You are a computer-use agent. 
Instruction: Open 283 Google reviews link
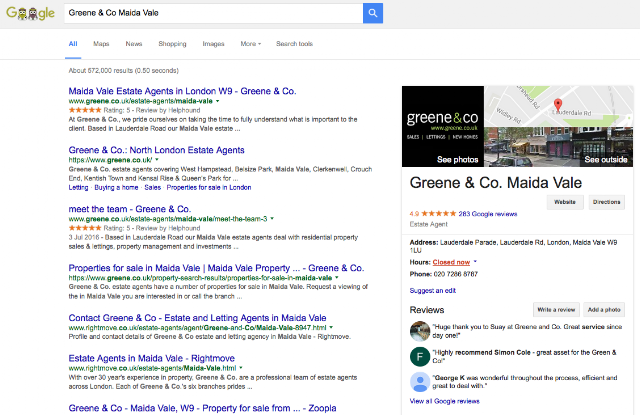pos(488,214)
